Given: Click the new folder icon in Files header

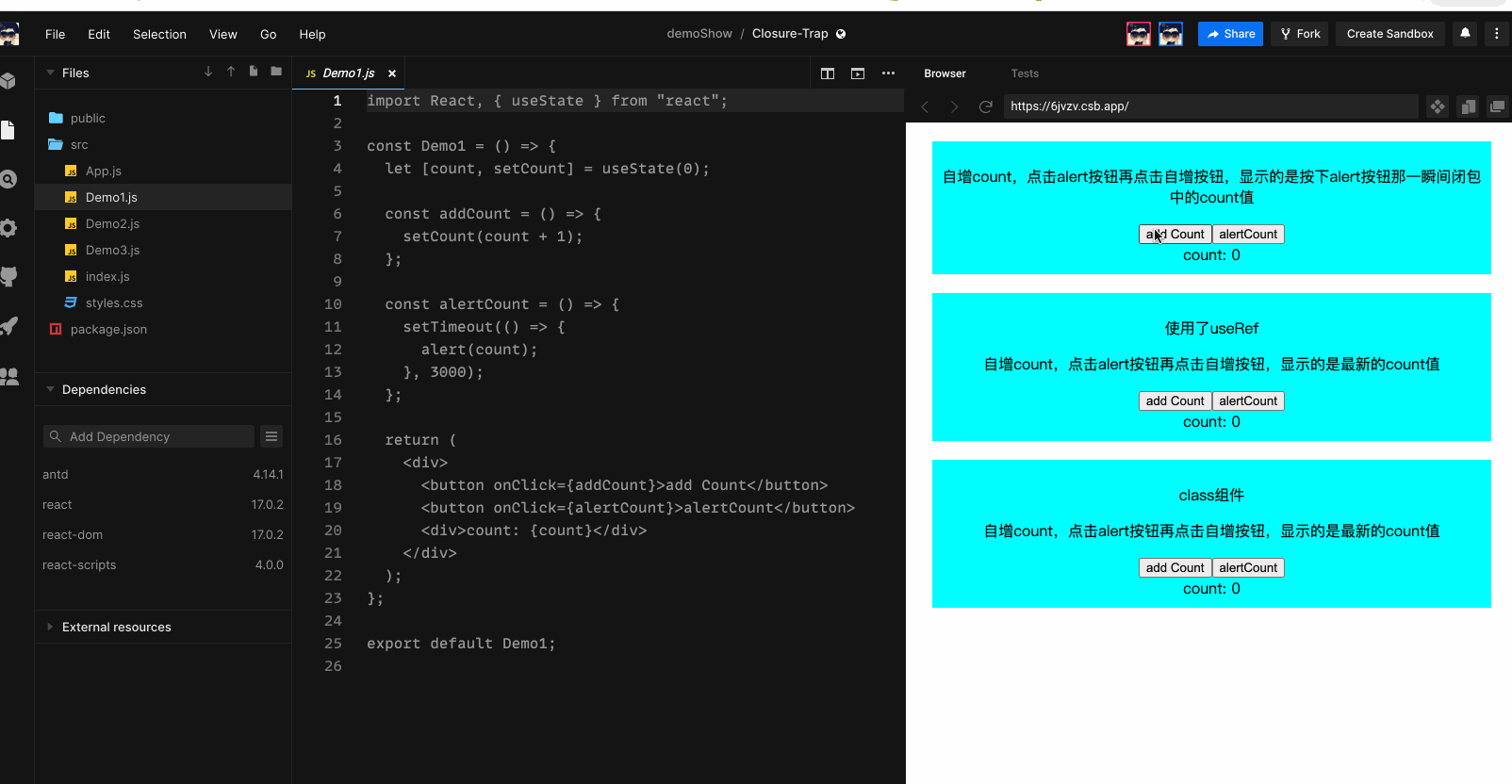Looking at the screenshot, I should 276,72.
